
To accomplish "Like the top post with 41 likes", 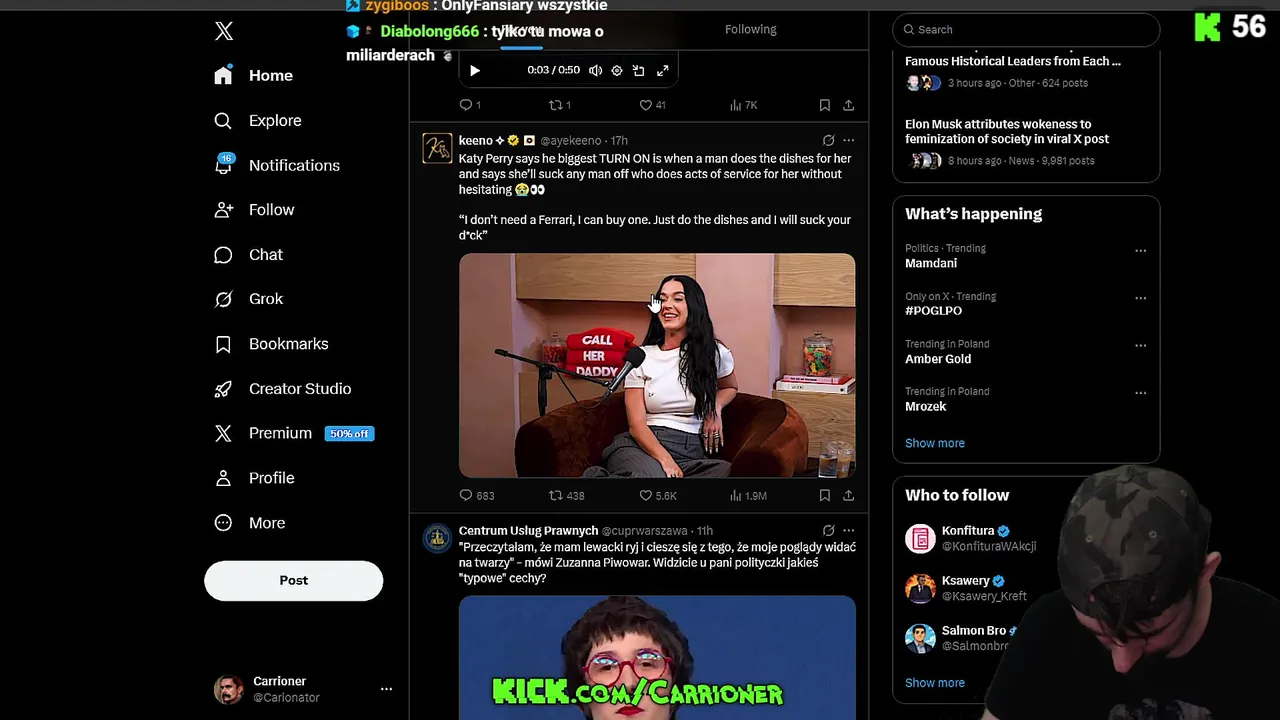I will click(652, 105).
